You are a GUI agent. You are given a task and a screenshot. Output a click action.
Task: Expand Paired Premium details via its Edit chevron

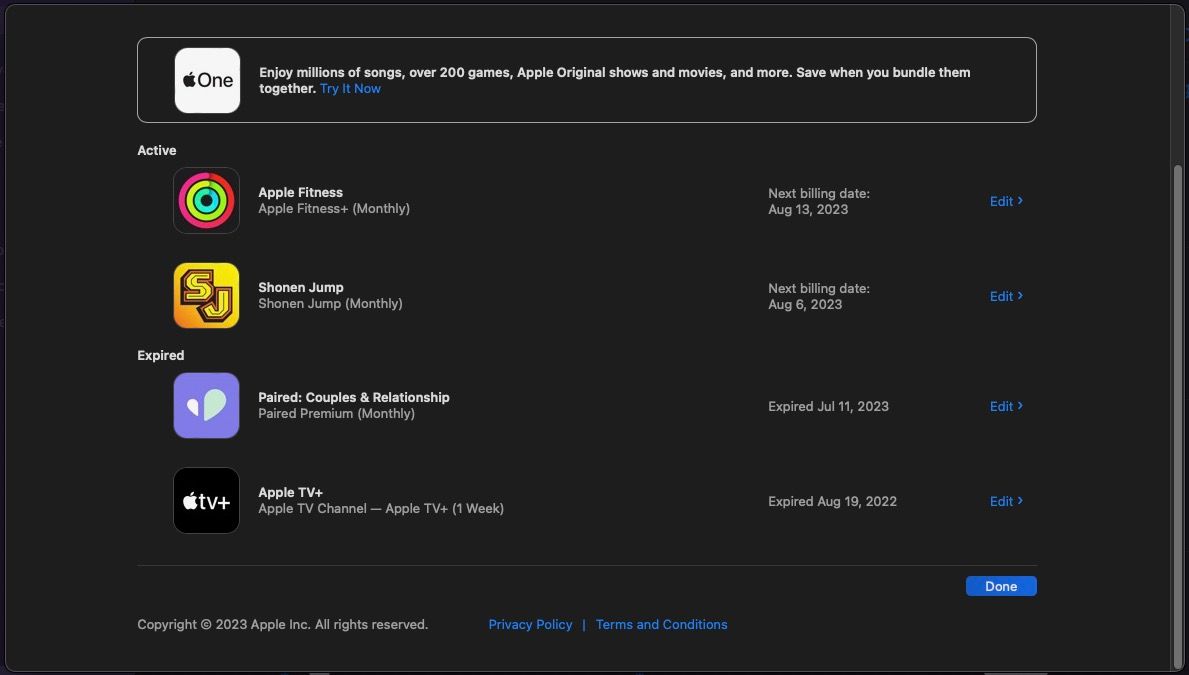click(1019, 406)
